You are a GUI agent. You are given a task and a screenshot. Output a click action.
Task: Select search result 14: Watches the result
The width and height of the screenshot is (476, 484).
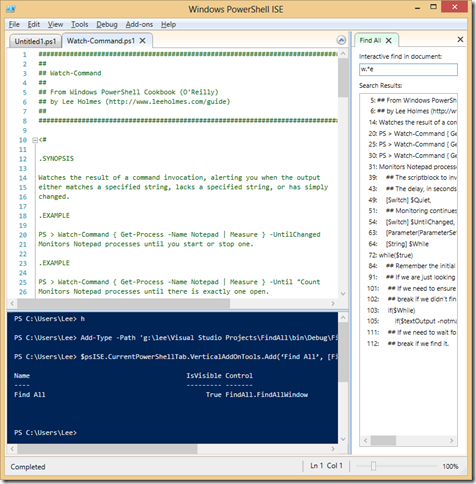(x=413, y=122)
